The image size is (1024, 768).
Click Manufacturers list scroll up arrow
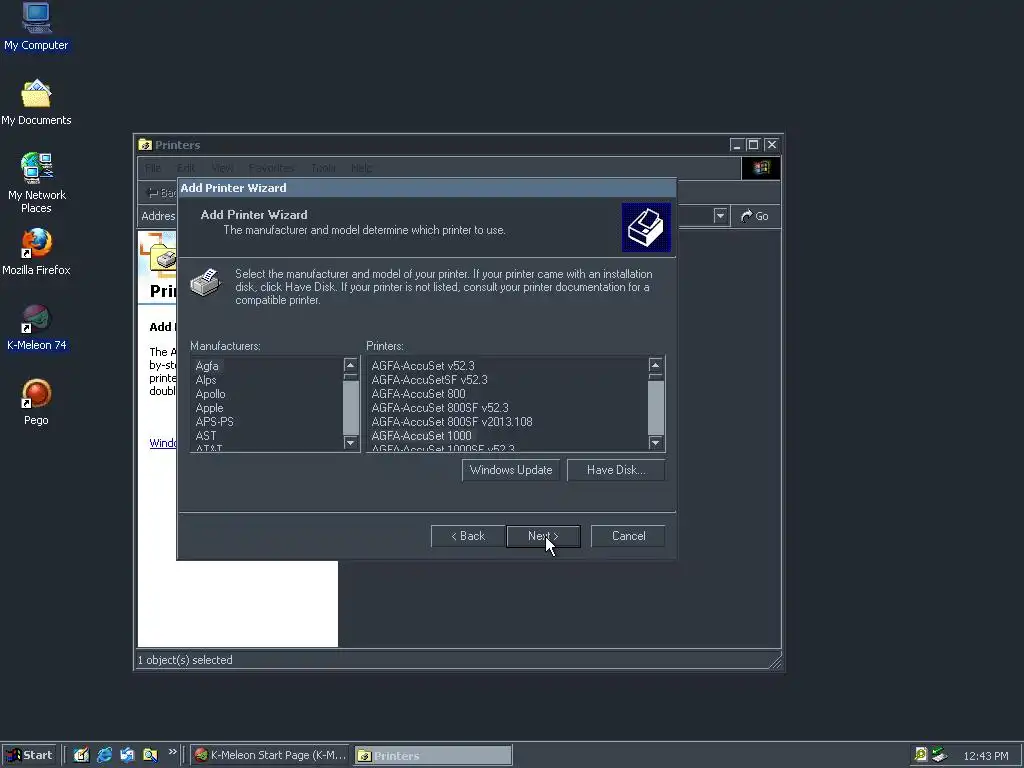pos(351,365)
